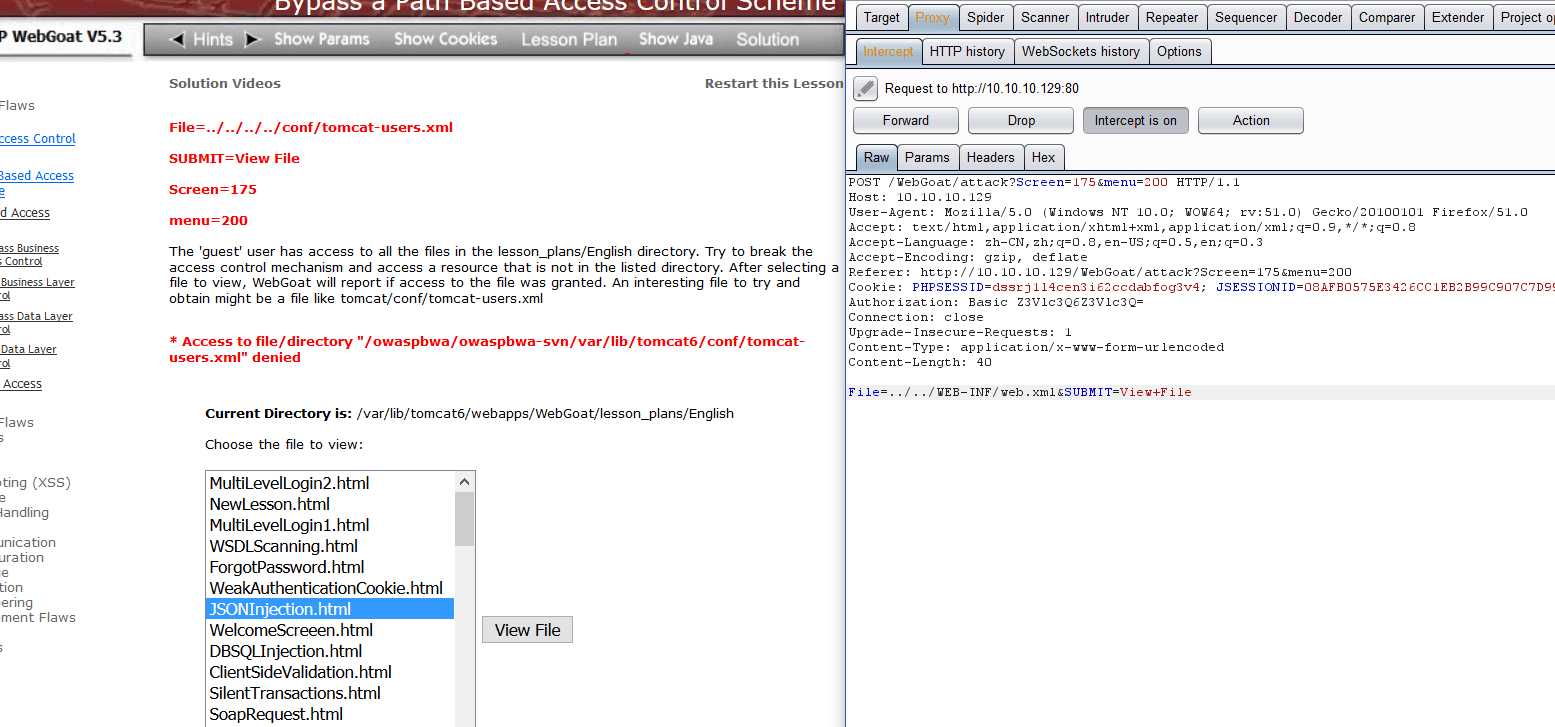This screenshot has height=727, width=1555.
Task: Open Show Java in WebGoat toolbar
Action: click(676, 39)
